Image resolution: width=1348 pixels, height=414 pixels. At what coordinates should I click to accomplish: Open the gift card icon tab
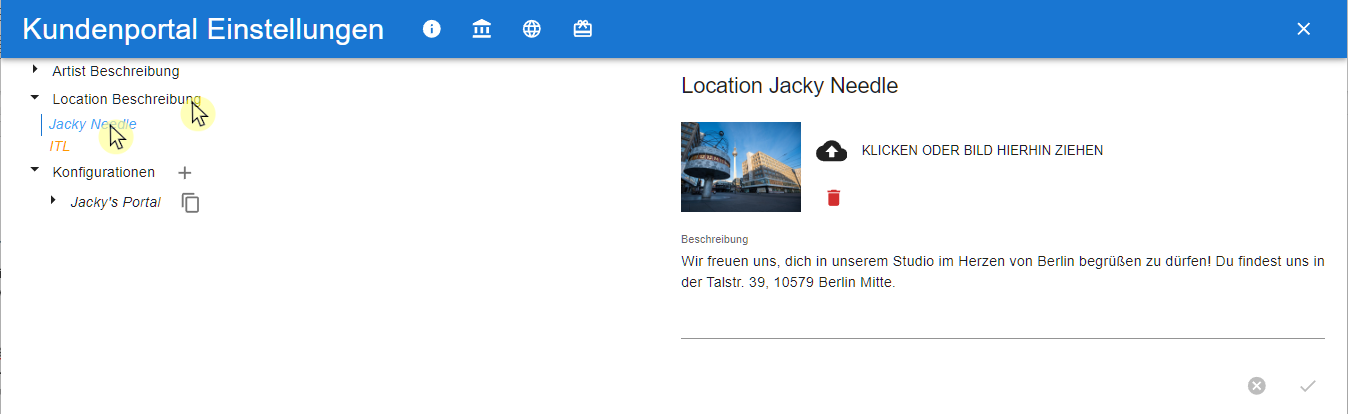pyautogui.click(x=582, y=29)
